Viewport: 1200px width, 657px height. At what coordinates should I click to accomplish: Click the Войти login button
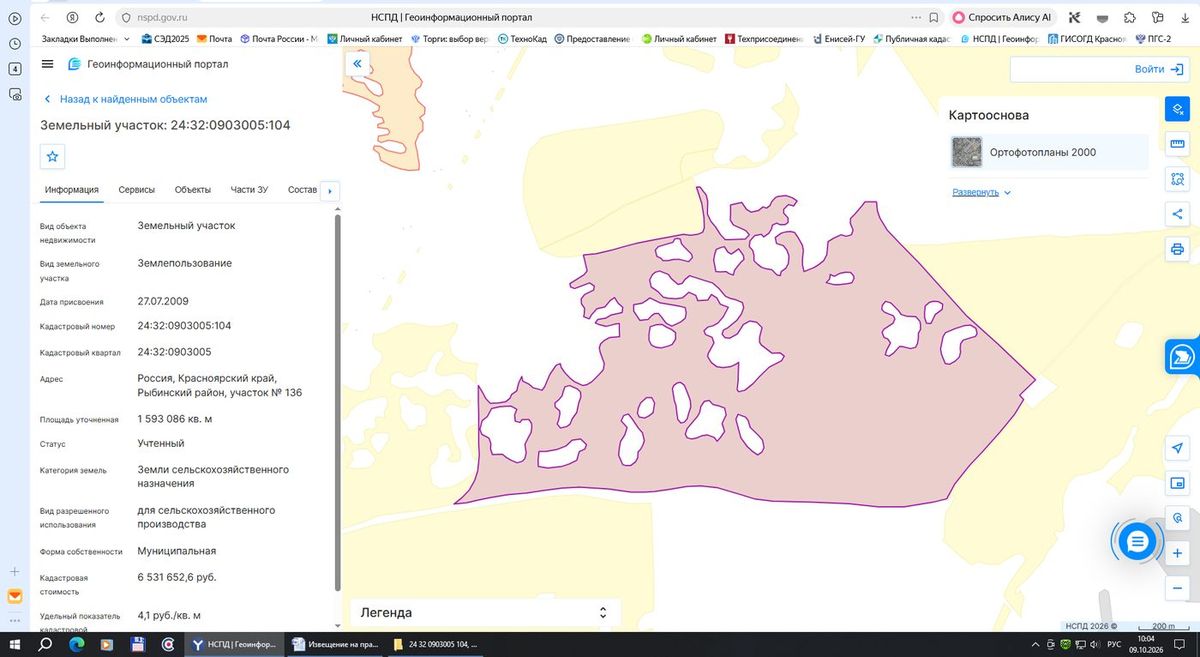[1159, 69]
